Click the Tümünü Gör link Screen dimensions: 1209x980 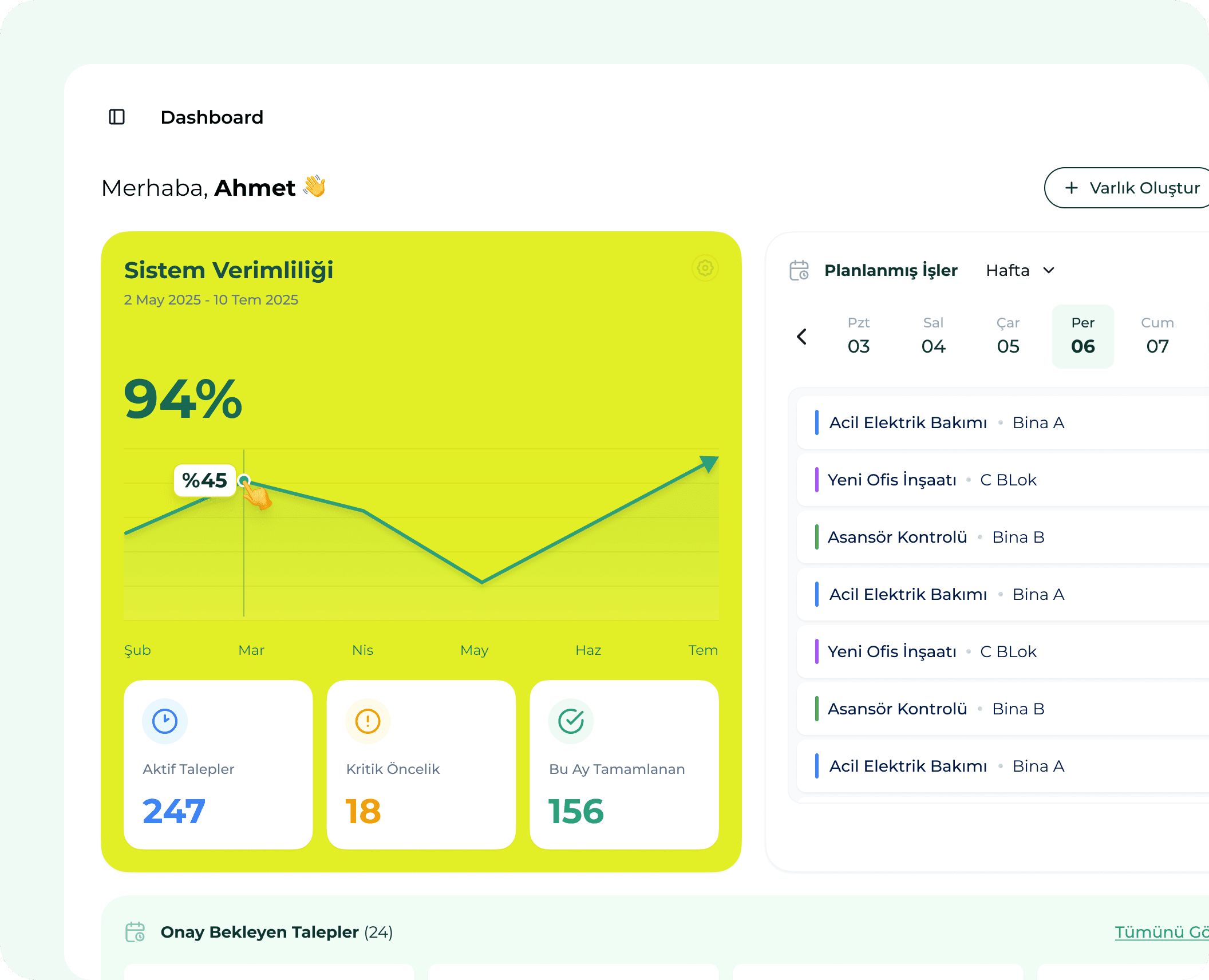tap(1161, 932)
